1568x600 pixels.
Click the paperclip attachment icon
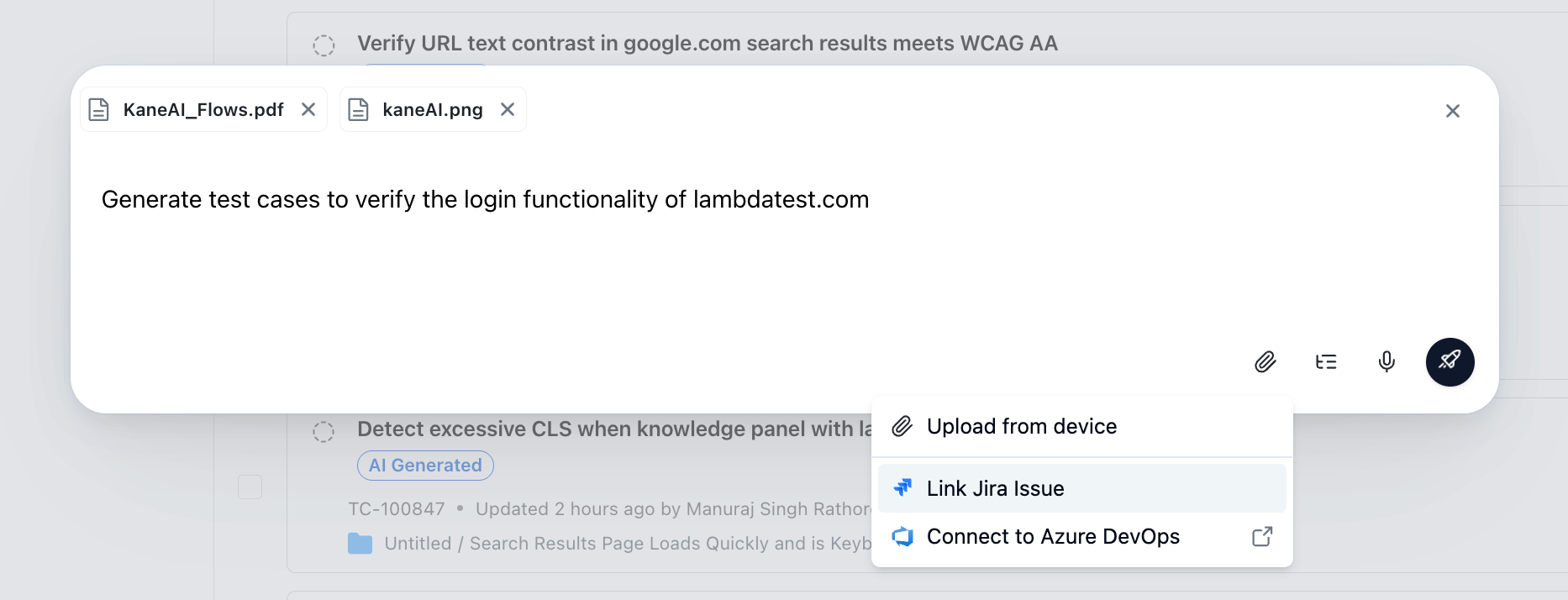tap(1265, 361)
